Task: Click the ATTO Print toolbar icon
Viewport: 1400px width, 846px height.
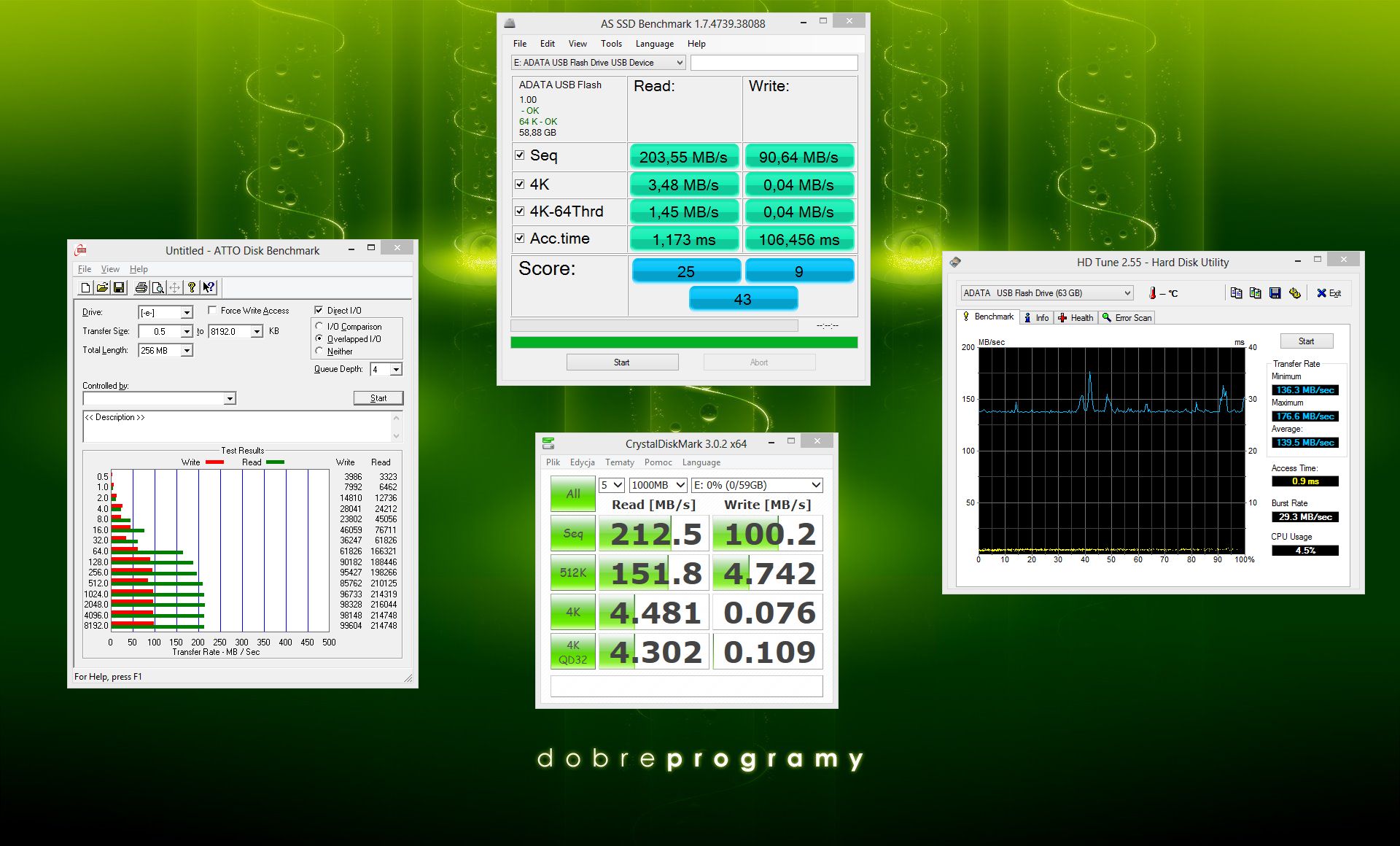Action: [x=141, y=287]
